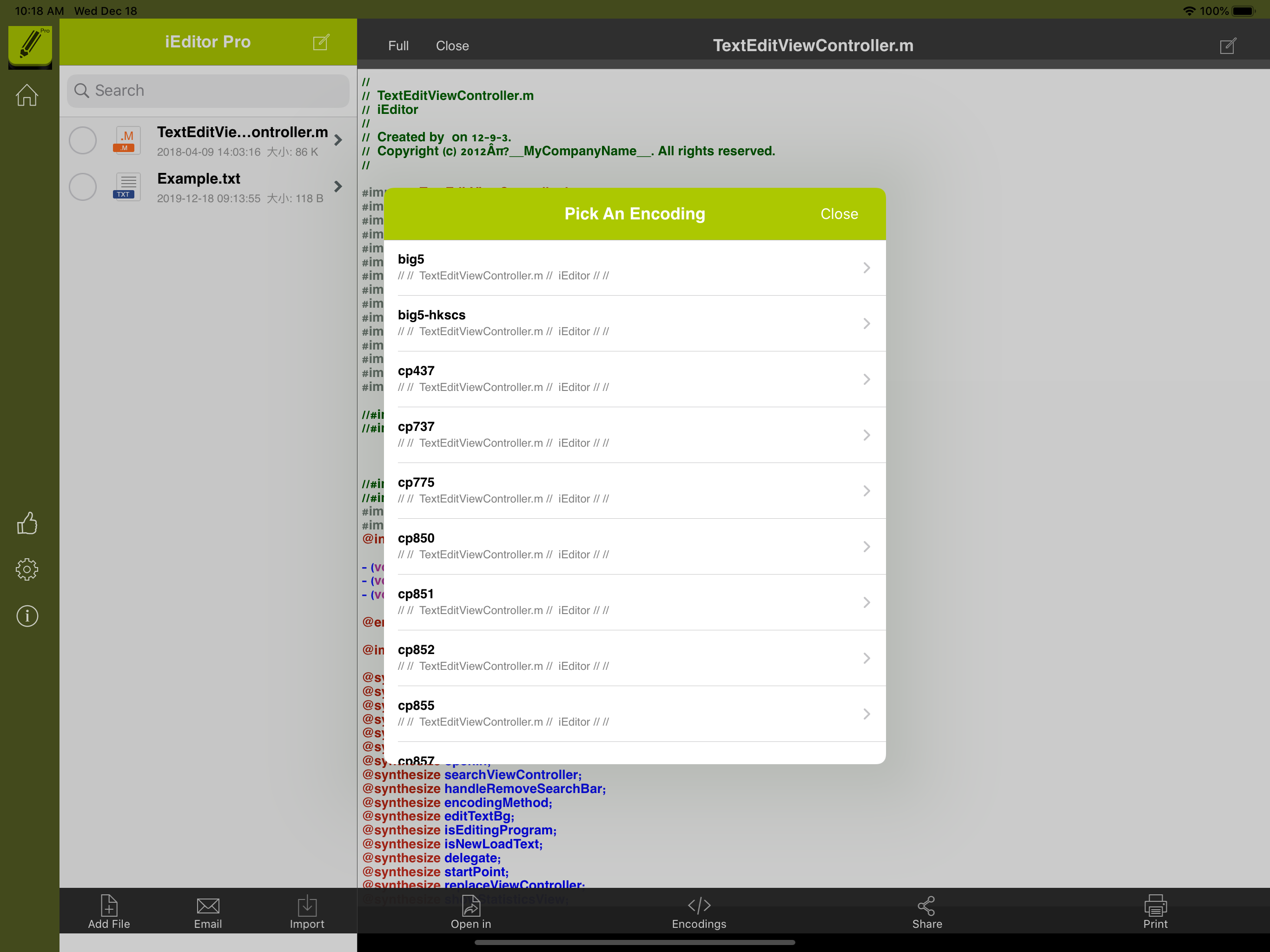
Task: Tap the chevron on big5 row
Action: pos(867,268)
